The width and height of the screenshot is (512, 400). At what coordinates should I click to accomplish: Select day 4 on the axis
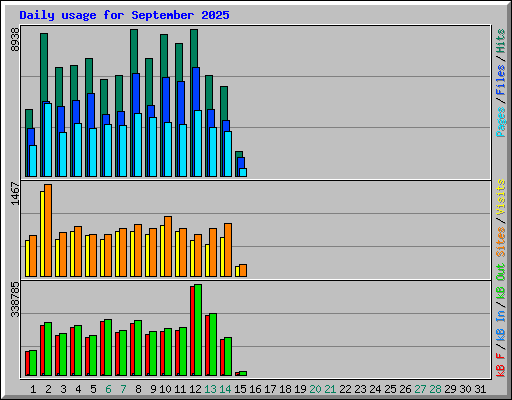click(x=78, y=389)
